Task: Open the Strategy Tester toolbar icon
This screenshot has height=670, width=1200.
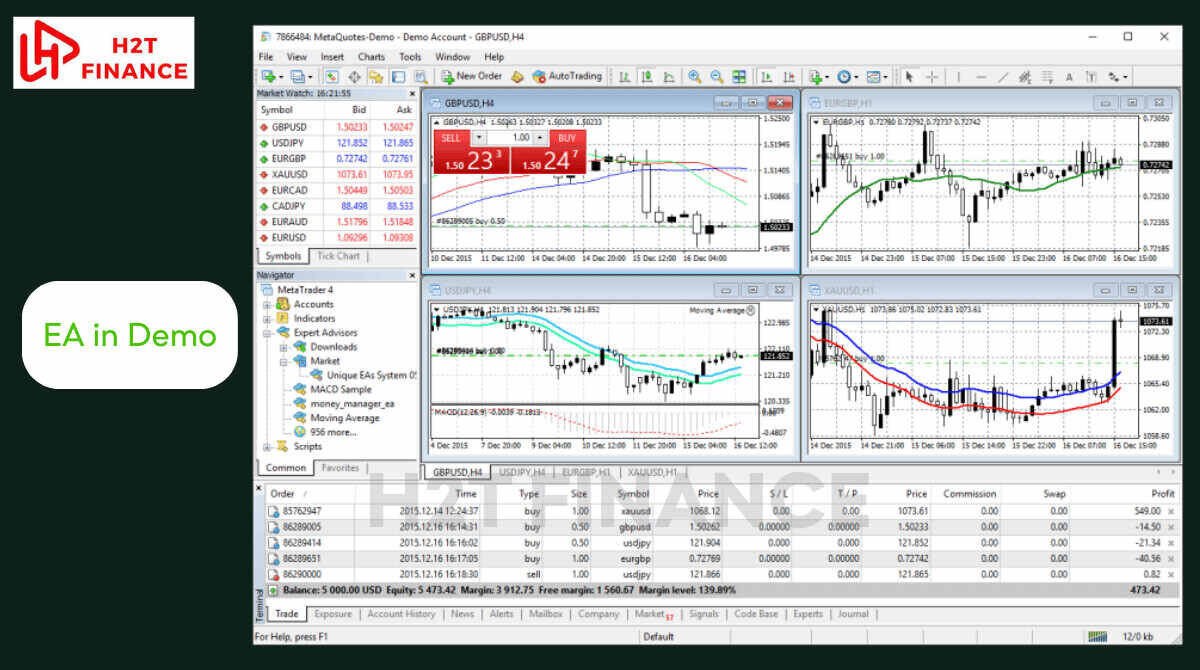Action: coord(420,76)
